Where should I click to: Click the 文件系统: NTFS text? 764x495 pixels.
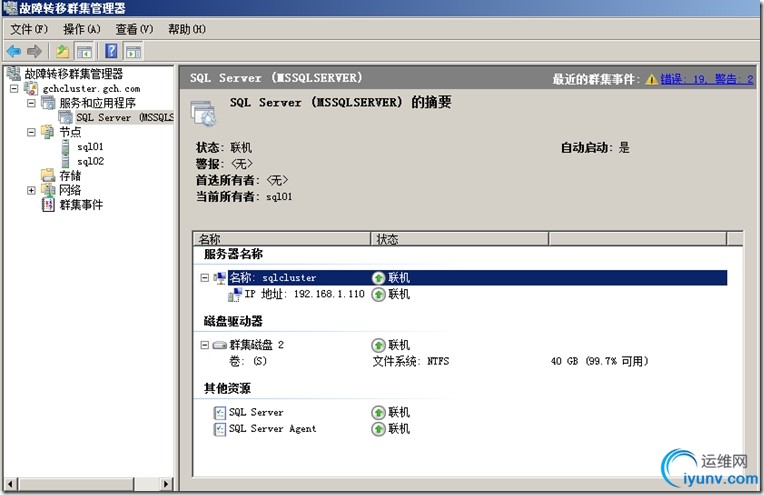(411, 361)
